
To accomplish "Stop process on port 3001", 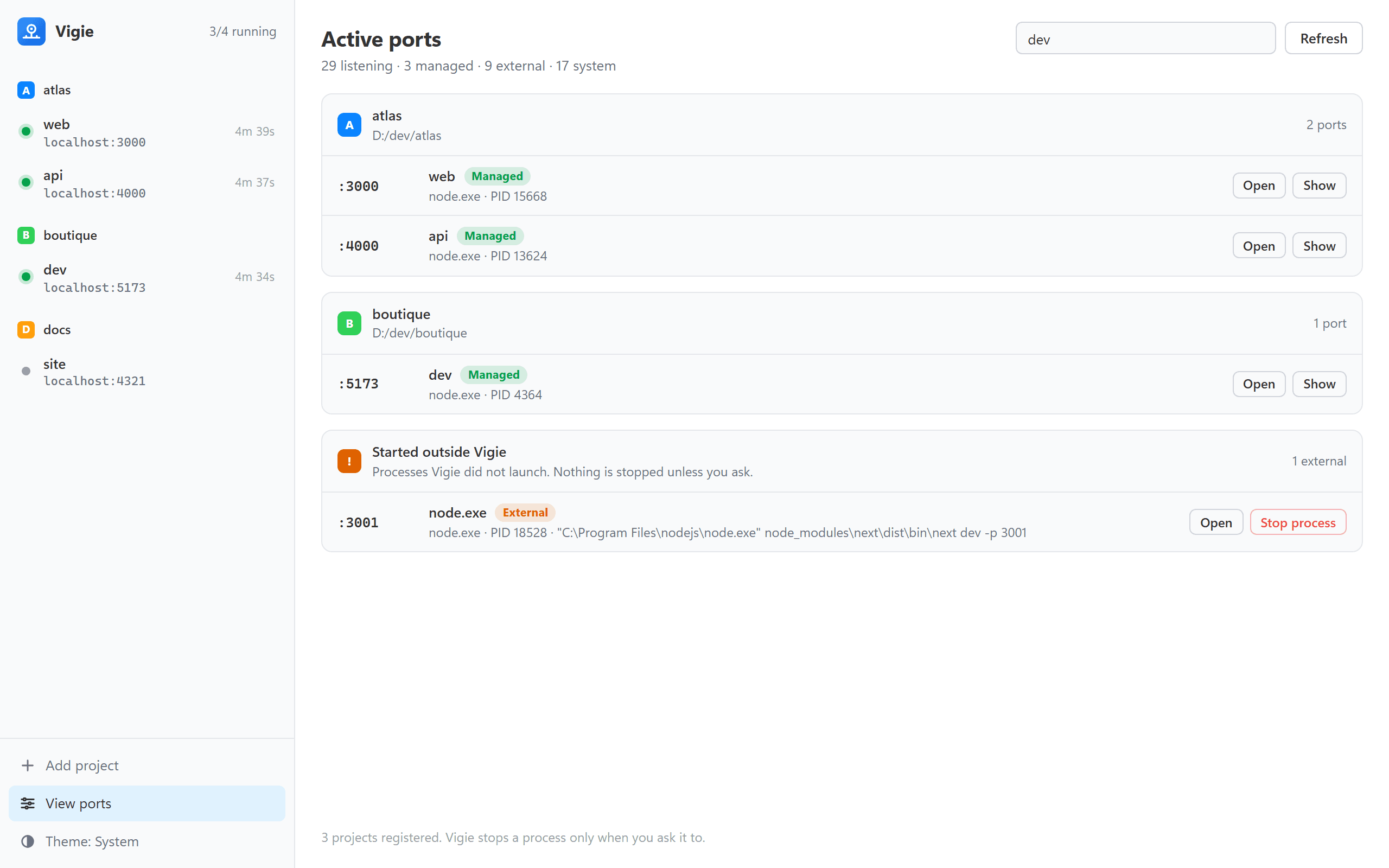I will coord(1298,522).
